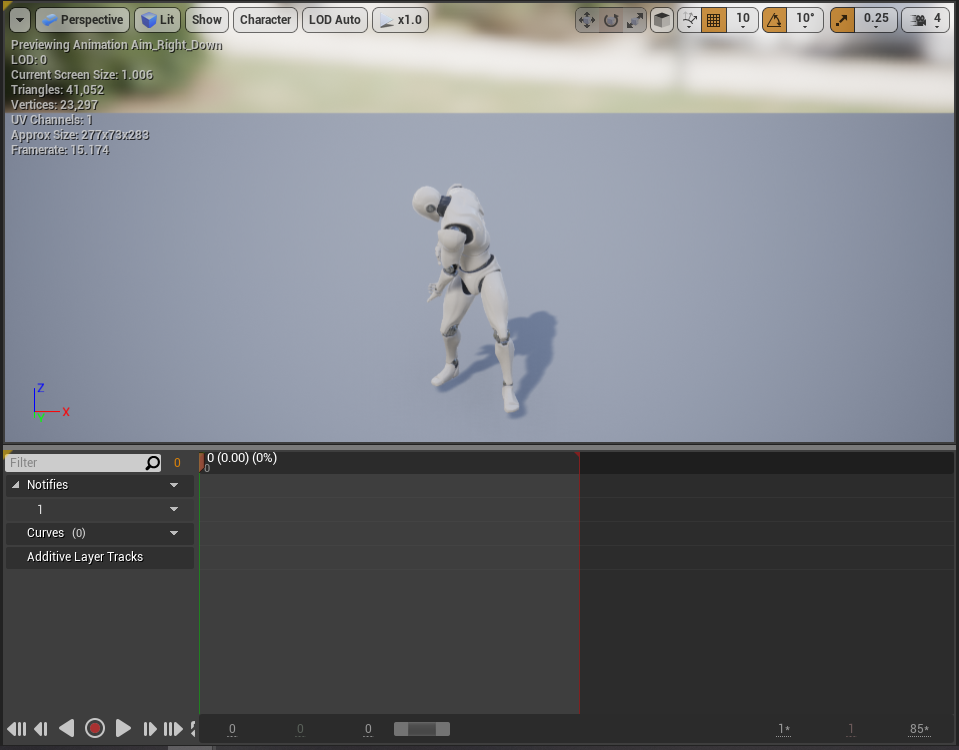This screenshot has width=959, height=750.
Task: Open notify track 1 dropdown arrow
Action: pos(174,509)
